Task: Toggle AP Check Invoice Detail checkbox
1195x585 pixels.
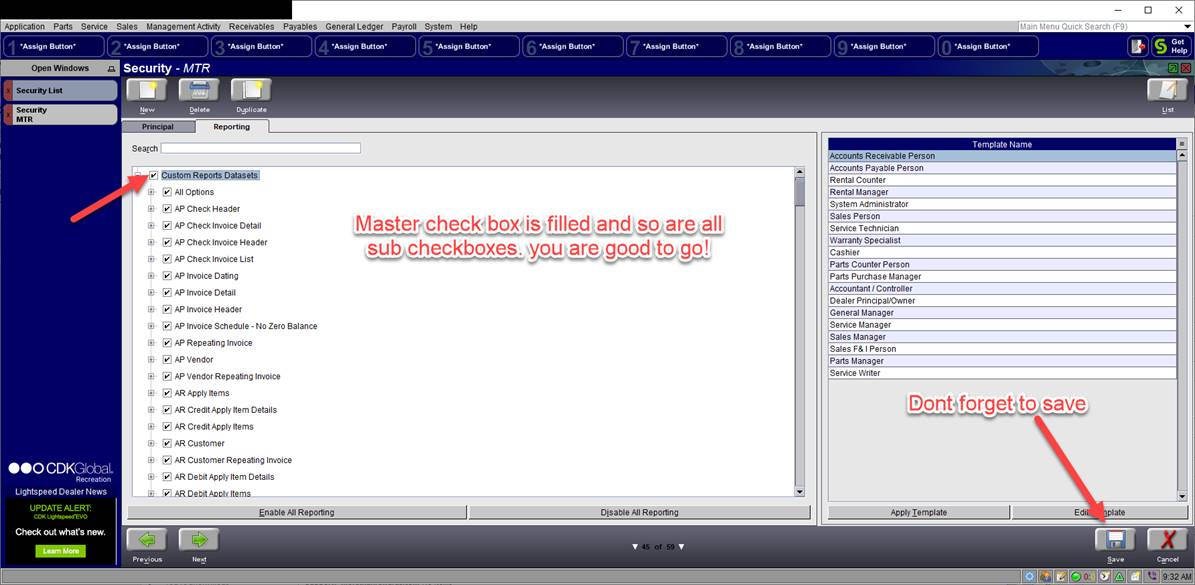Action: tap(167, 225)
